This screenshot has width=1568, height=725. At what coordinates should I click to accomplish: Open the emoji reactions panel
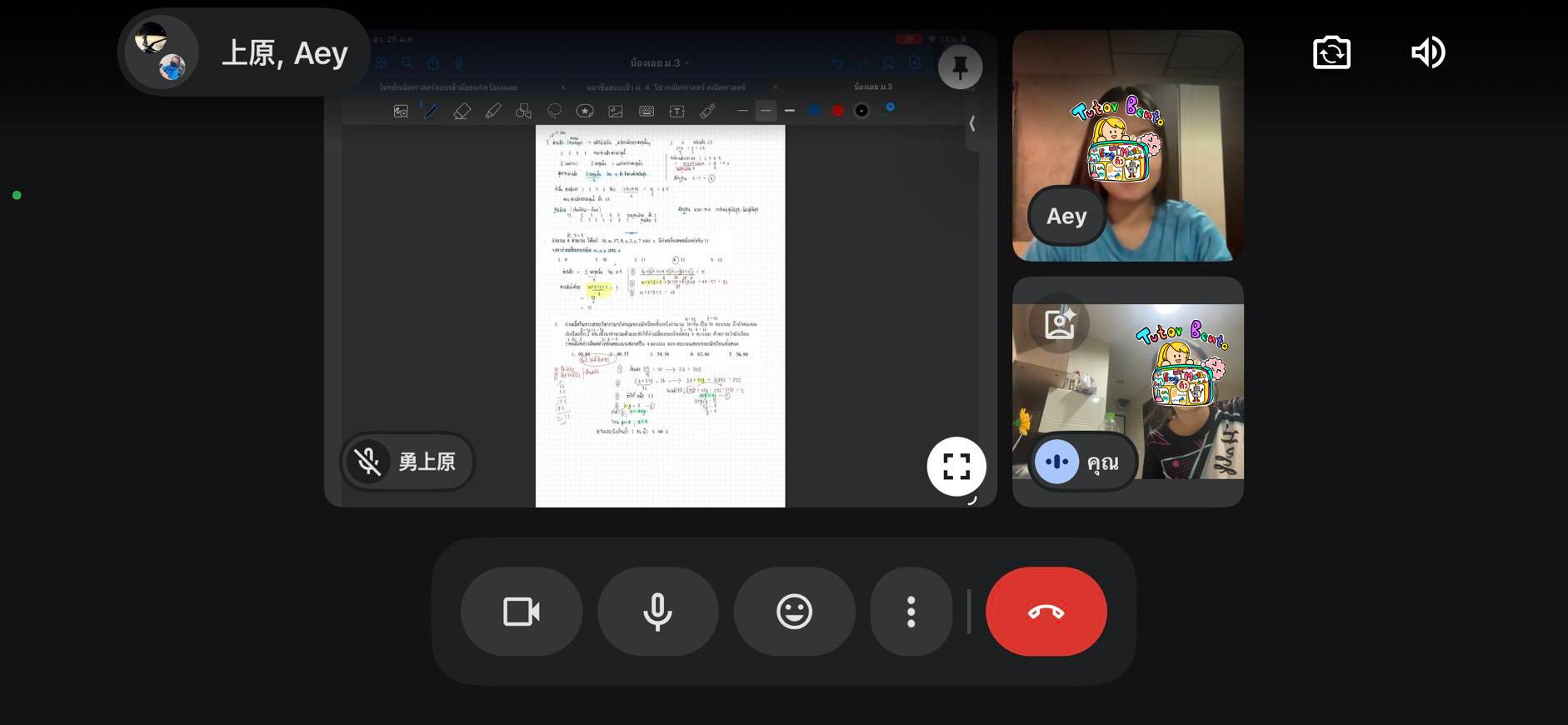(x=794, y=612)
